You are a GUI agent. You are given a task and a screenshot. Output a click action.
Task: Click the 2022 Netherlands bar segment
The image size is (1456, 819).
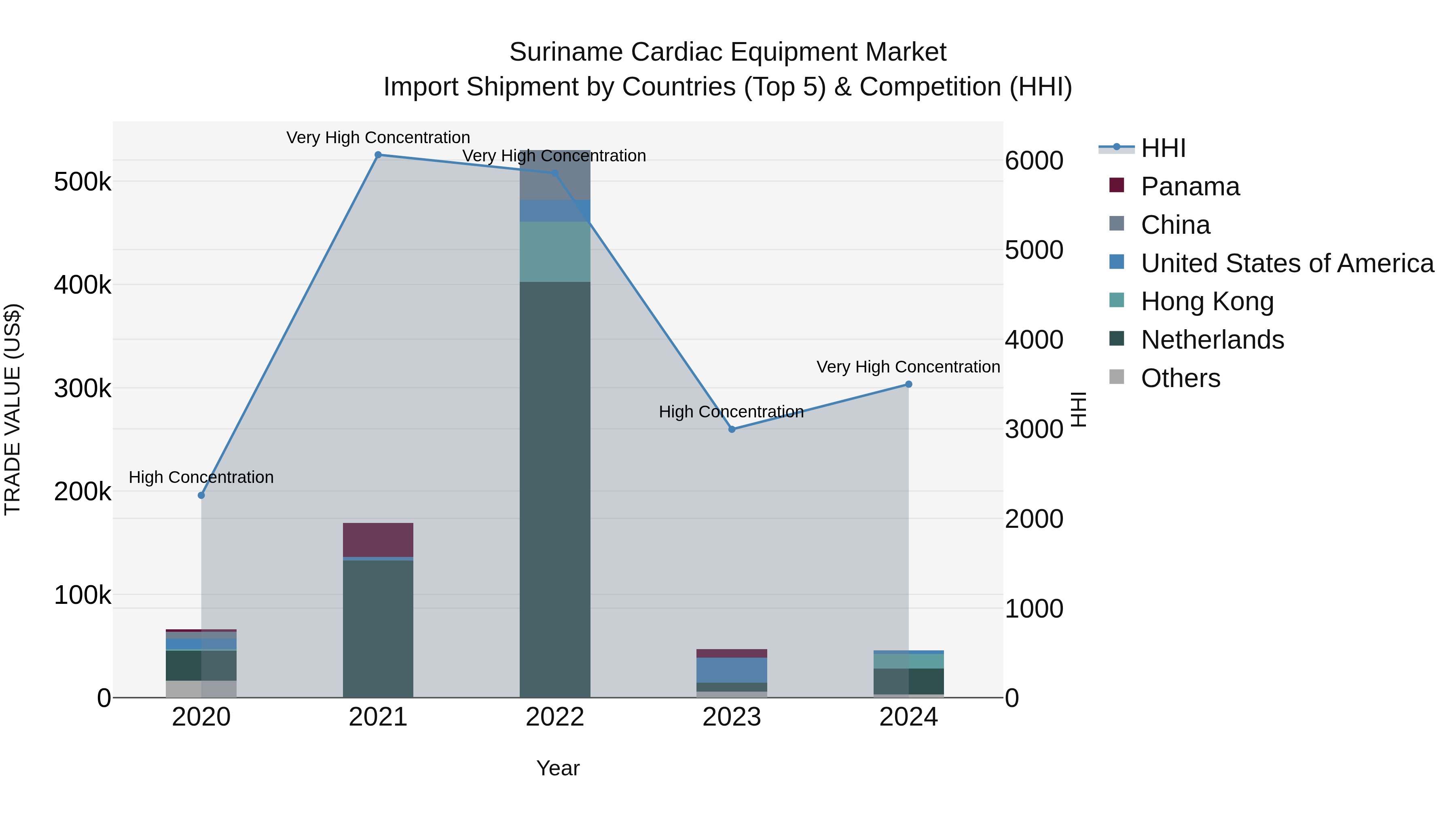tap(555, 489)
